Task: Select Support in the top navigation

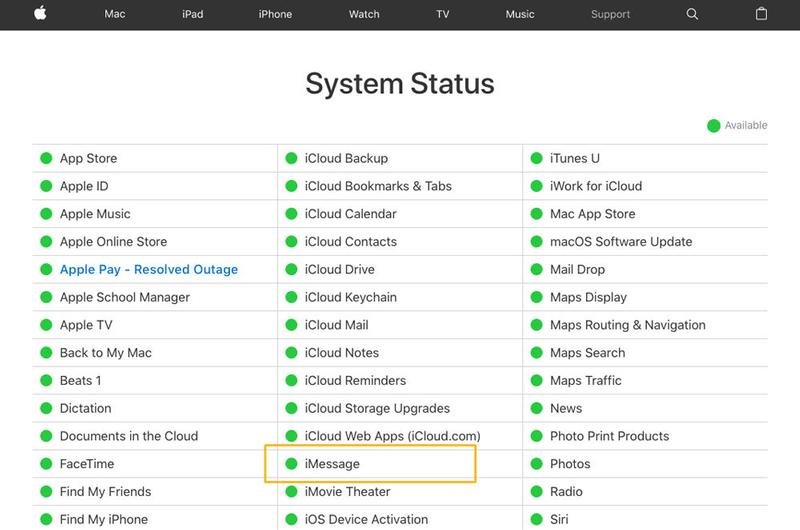Action: (610, 14)
